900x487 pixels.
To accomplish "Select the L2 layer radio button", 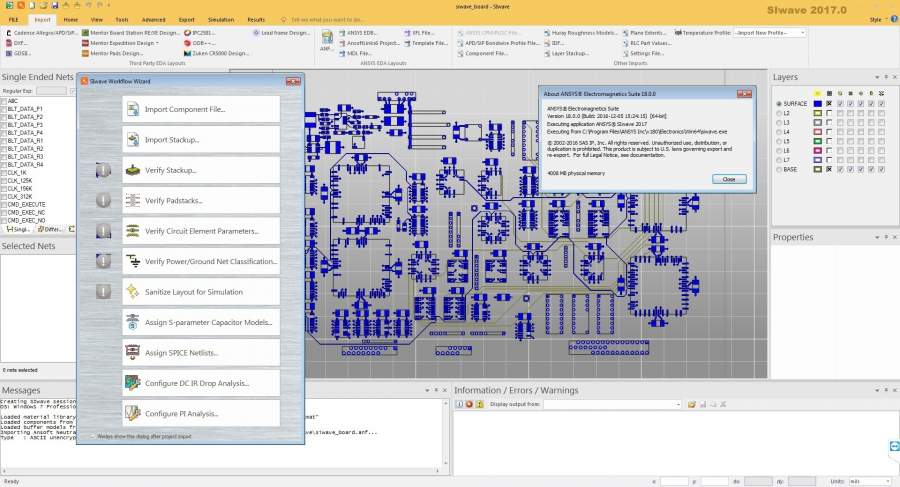I will pyautogui.click(x=779, y=113).
